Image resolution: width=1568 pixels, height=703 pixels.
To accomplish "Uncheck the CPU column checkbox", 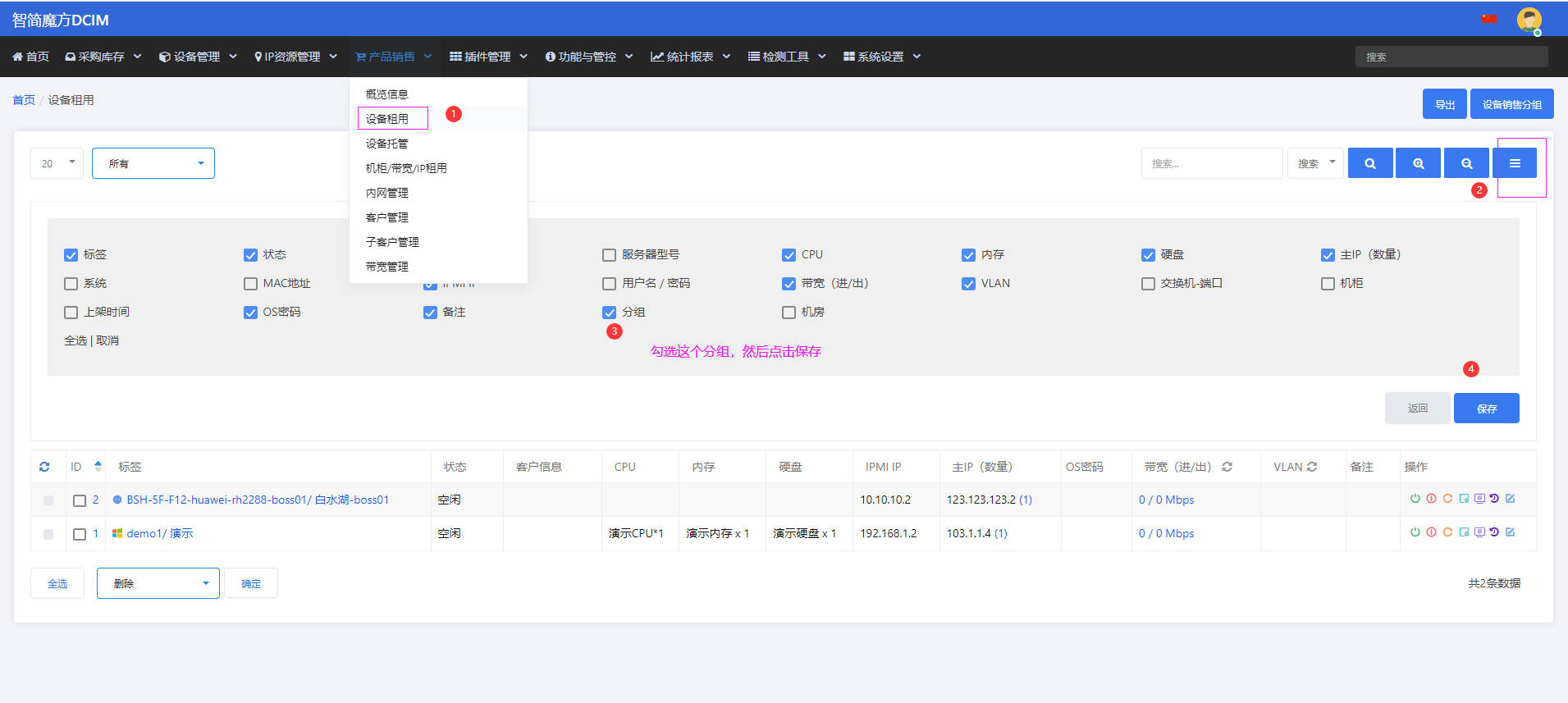I will coord(789,255).
